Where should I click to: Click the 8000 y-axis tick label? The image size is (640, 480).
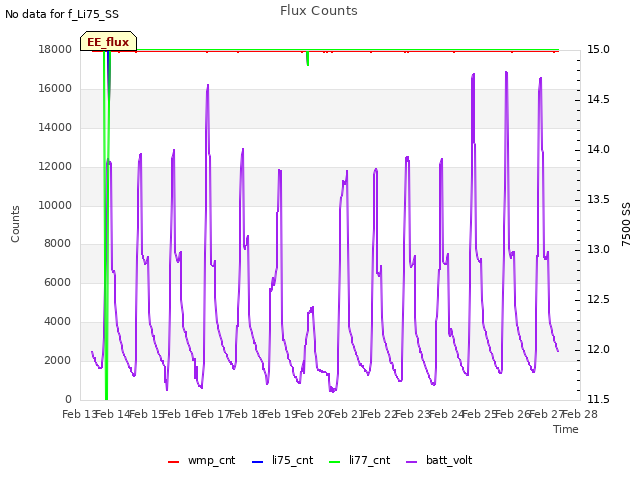coord(58,244)
